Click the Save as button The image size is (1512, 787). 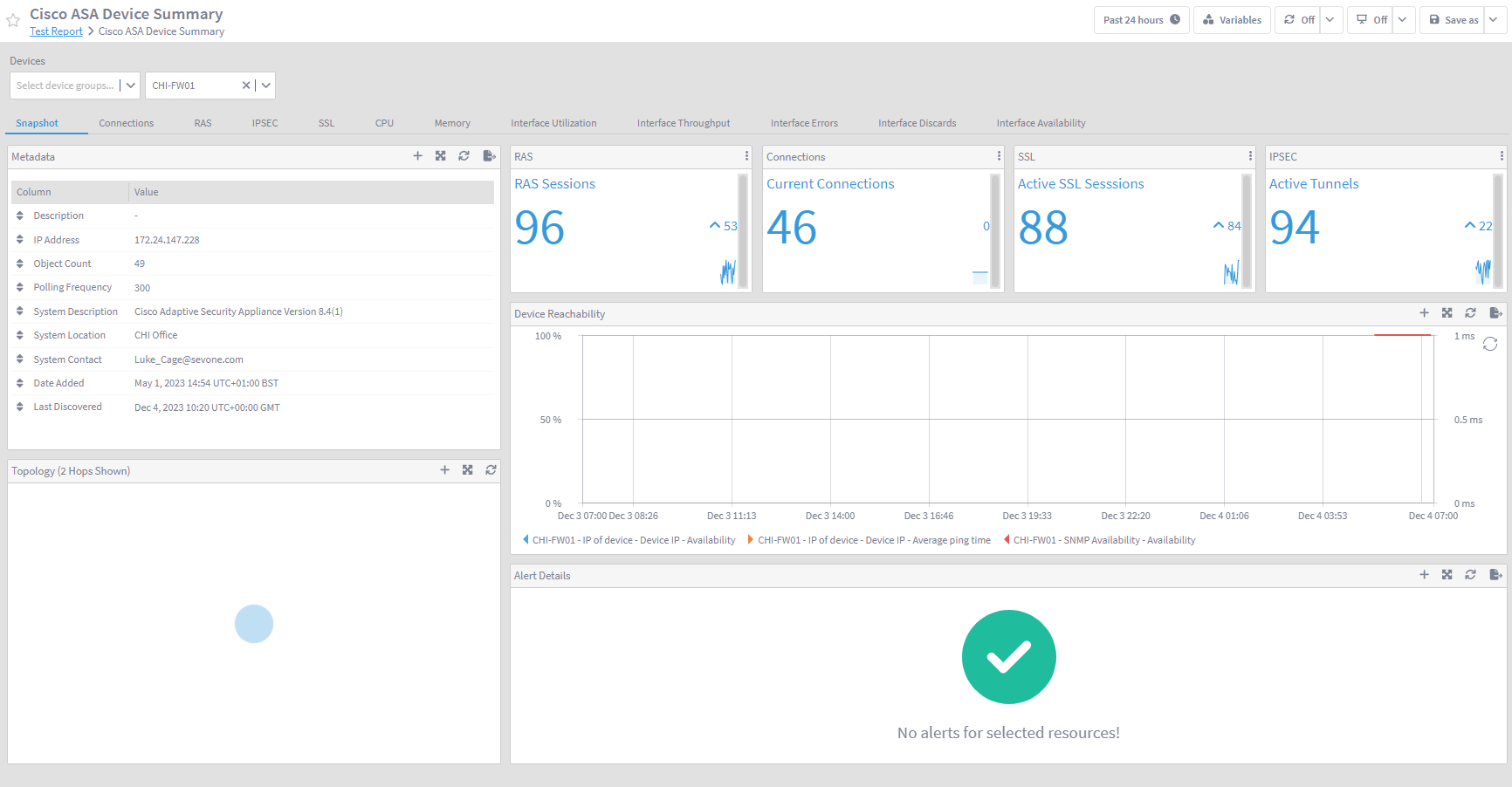pos(1453,20)
